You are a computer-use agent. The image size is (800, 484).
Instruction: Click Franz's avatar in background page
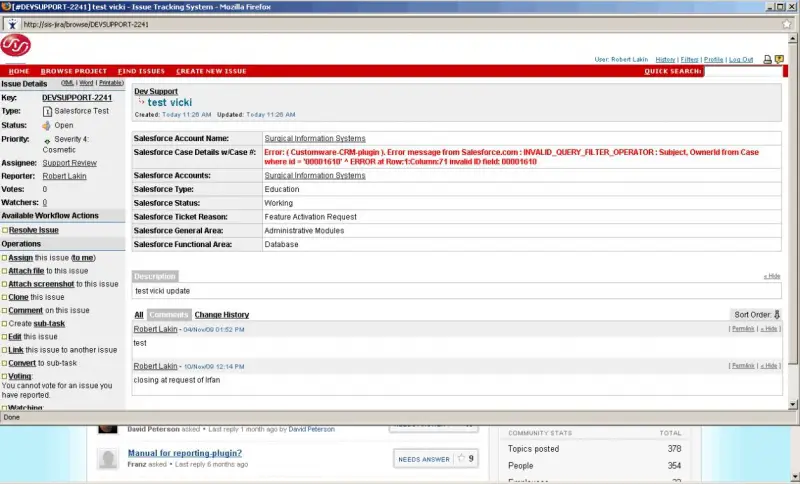tap(108, 458)
